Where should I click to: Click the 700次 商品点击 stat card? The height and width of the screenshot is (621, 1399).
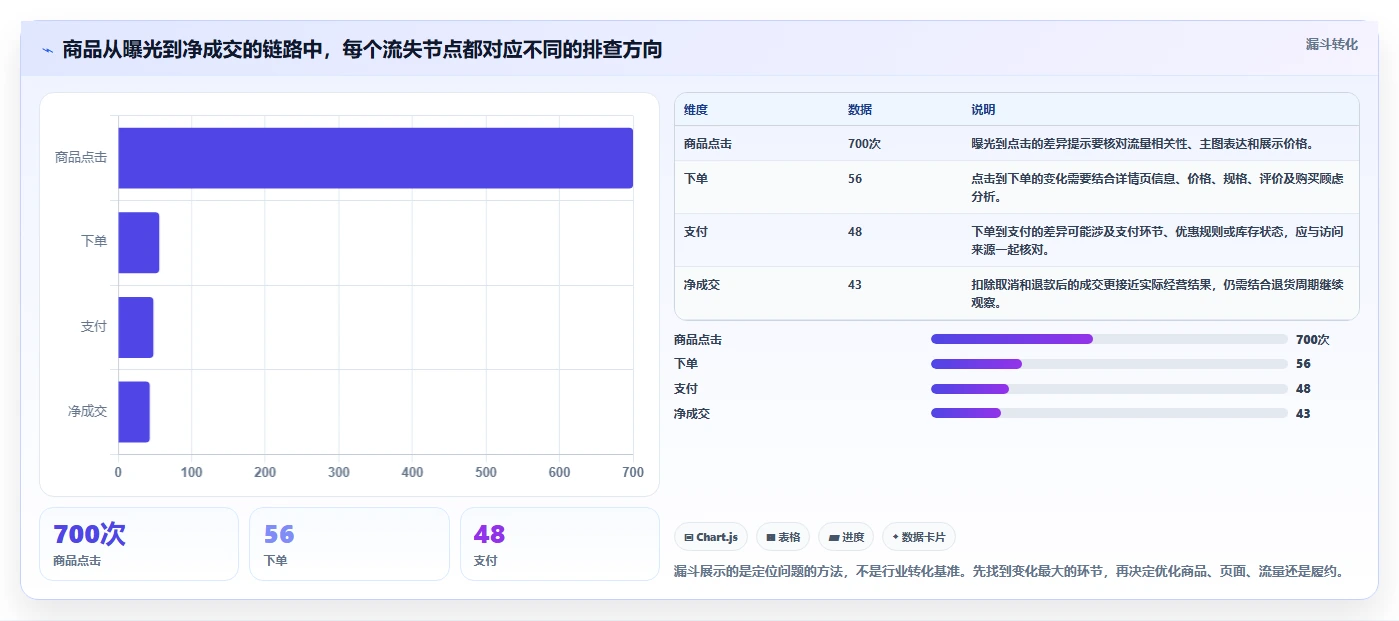(x=139, y=544)
